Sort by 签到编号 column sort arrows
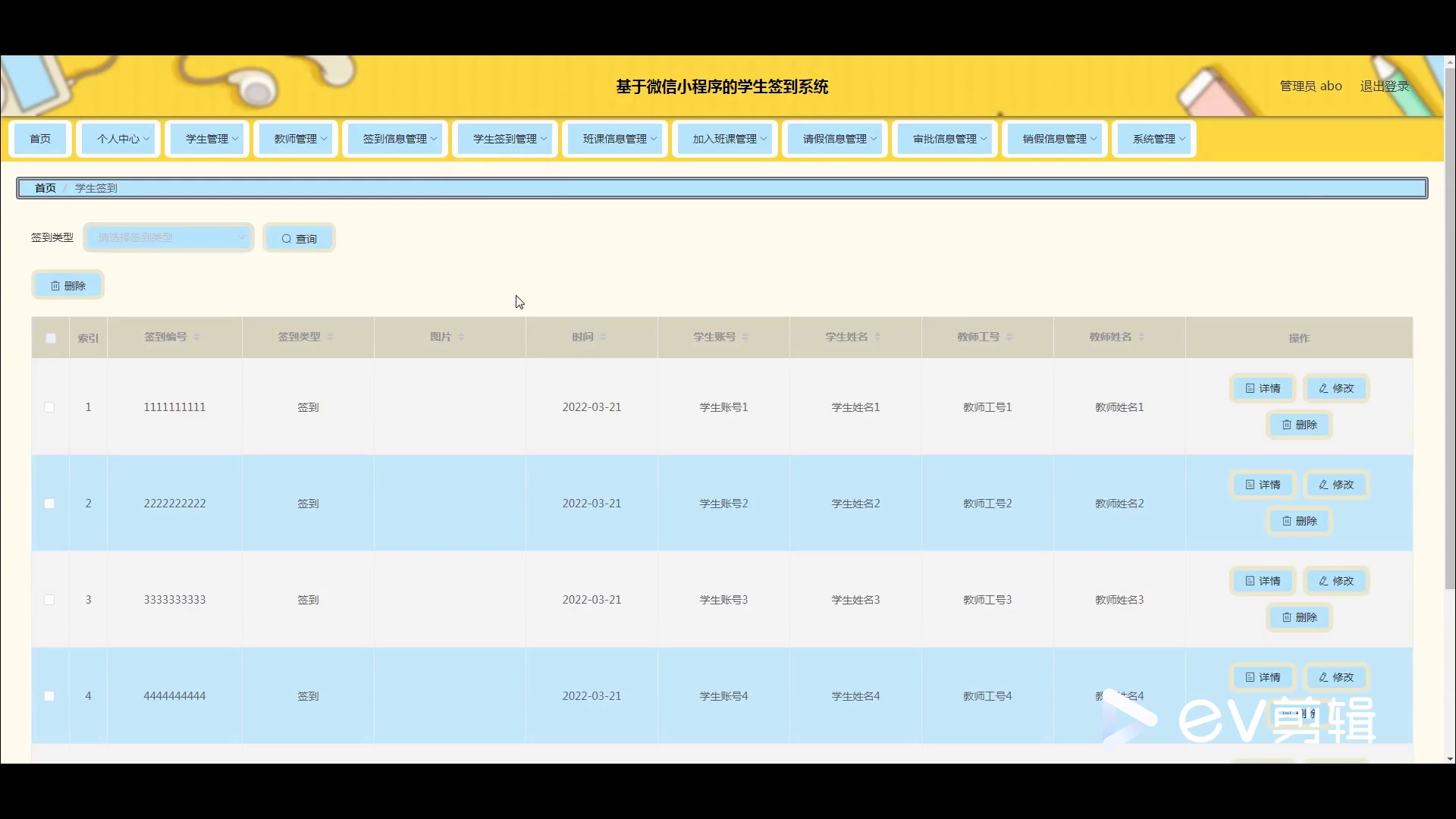Screen dimensions: 1456x819 click(196, 337)
